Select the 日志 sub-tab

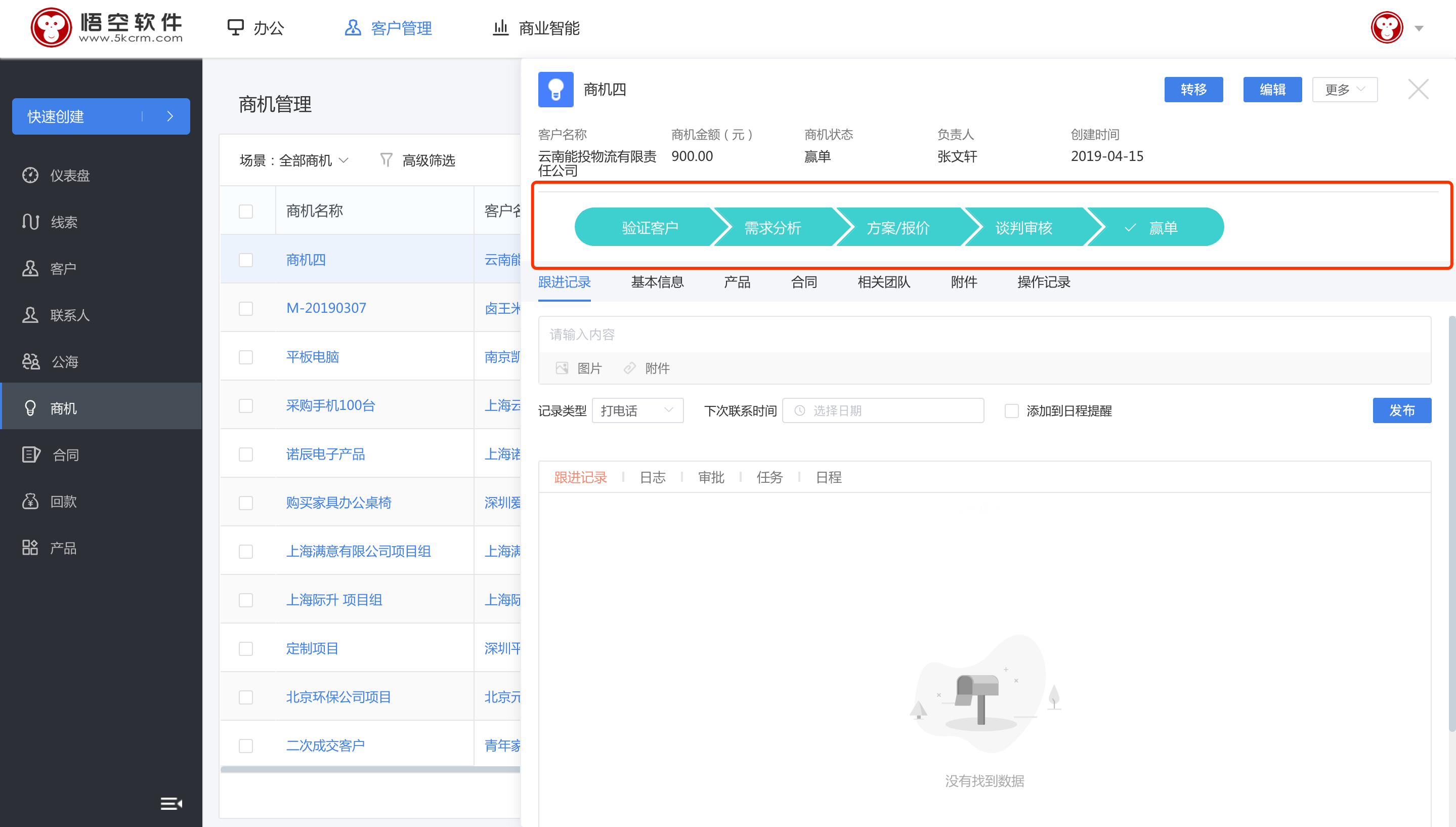click(652, 477)
